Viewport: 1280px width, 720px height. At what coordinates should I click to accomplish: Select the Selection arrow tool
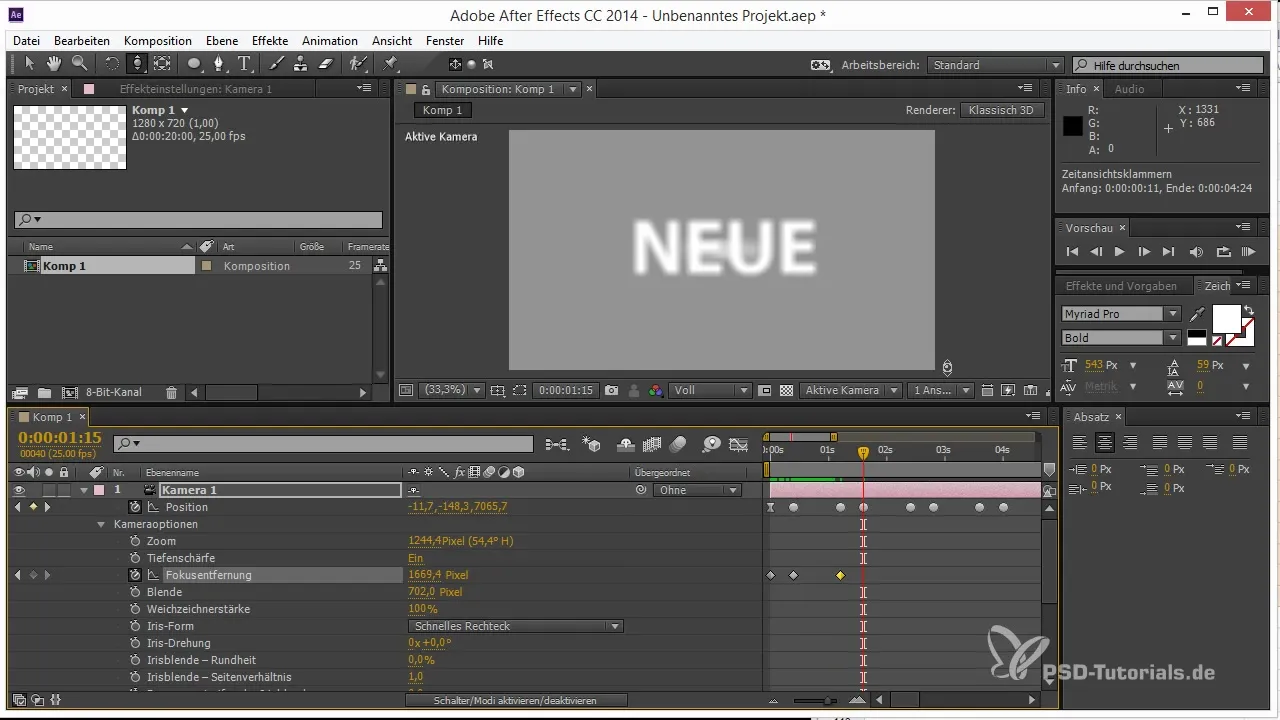[x=29, y=64]
